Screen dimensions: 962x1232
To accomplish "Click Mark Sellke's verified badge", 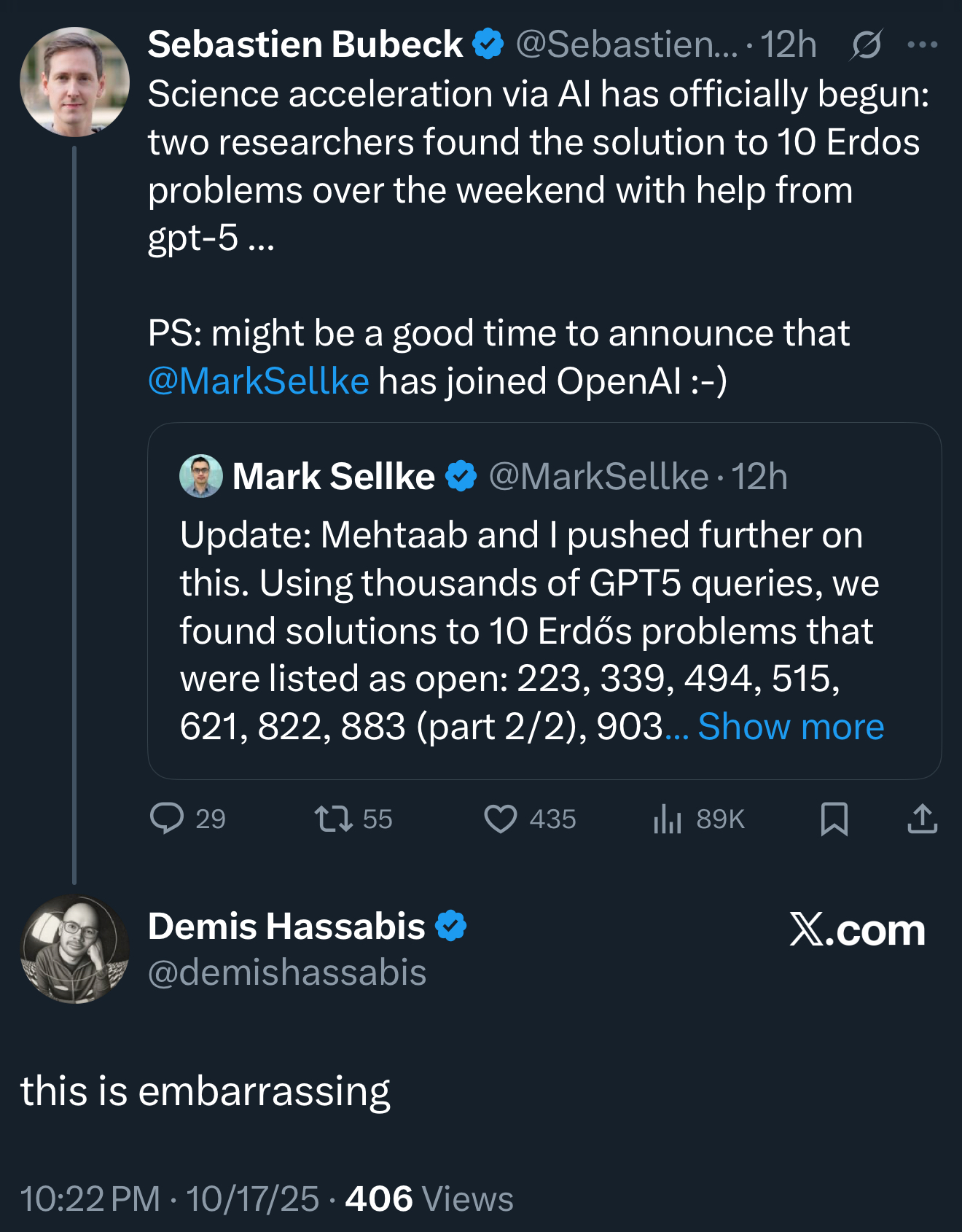I will pyautogui.click(x=461, y=476).
